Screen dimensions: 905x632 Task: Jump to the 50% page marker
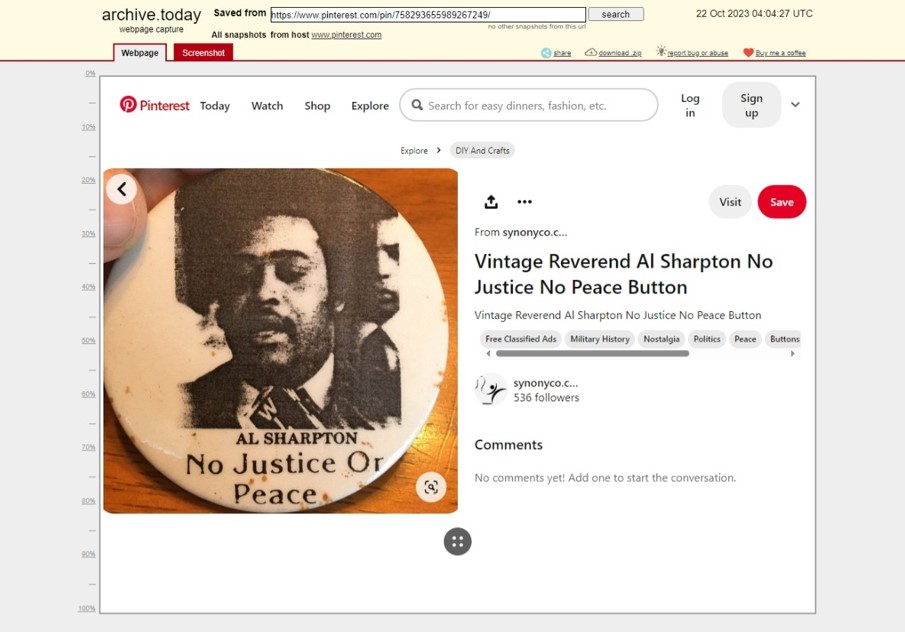(x=88, y=341)
